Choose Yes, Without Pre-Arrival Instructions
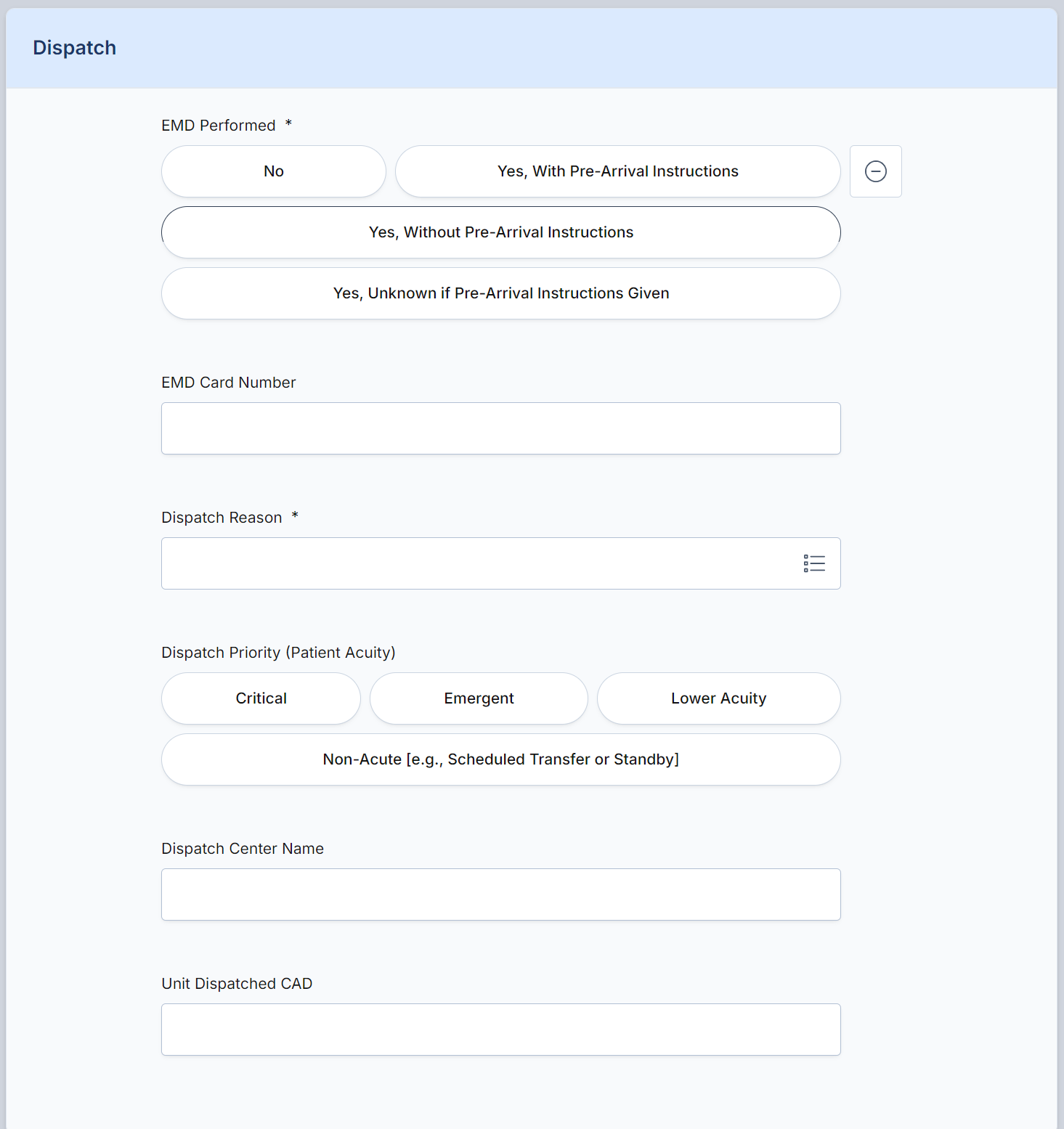 (x=501, y=232)
